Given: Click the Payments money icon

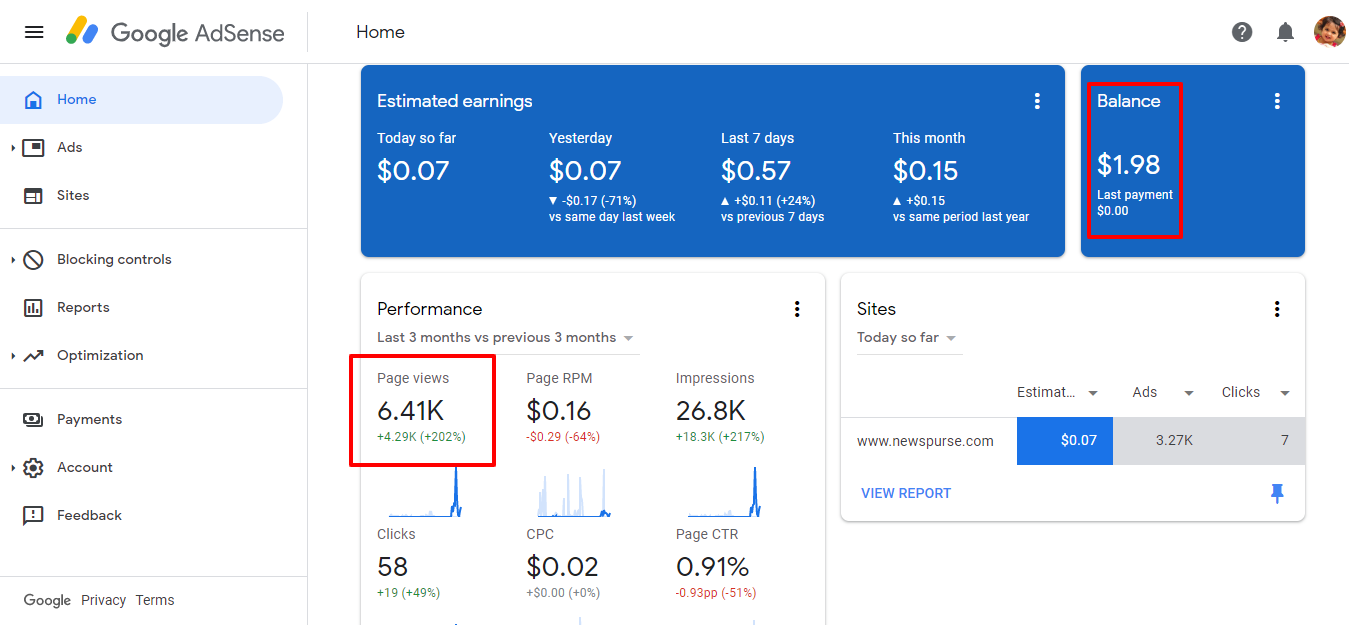Looking at the screenshot, I should click(33, 420).
